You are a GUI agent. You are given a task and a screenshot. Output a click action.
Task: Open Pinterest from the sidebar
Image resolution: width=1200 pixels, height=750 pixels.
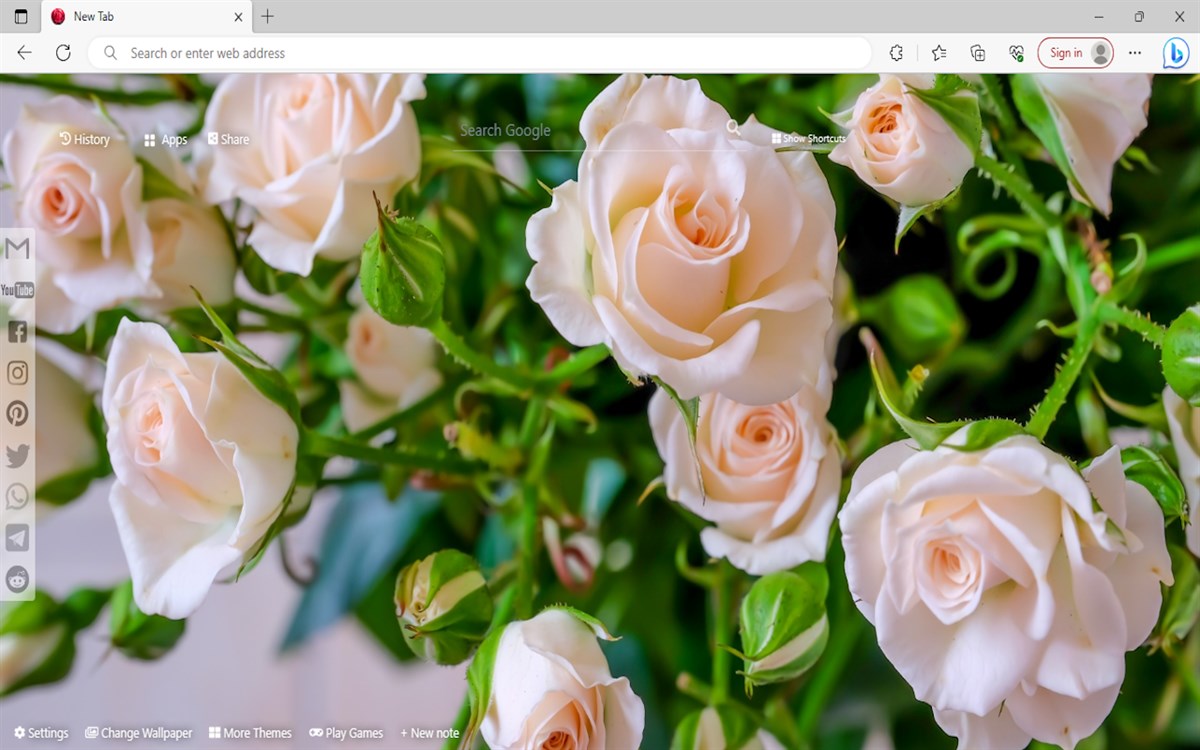click(17, 413)
